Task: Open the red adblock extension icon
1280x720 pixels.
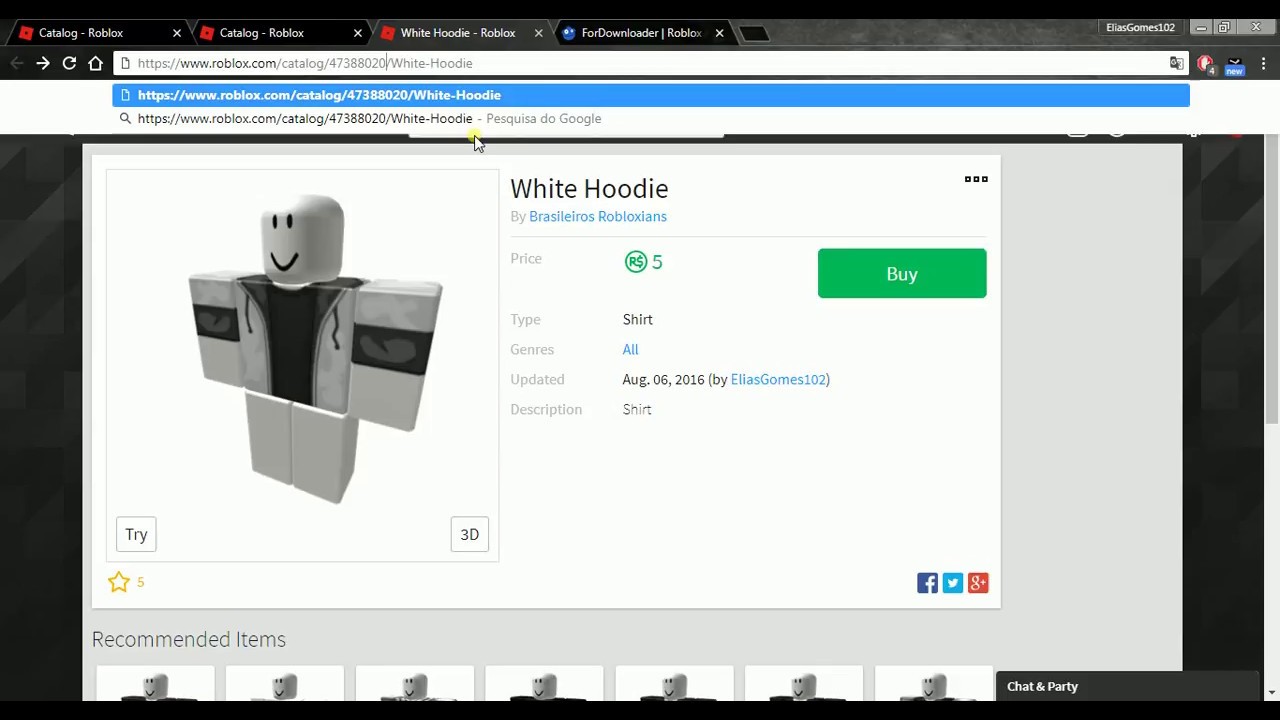Action: [1205, 64]
